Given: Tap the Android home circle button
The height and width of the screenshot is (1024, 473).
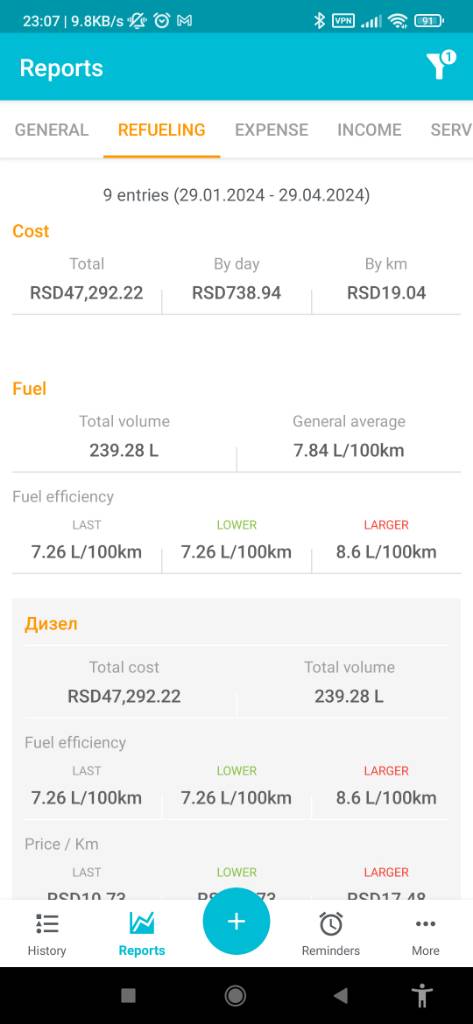Looking at the screenshot, I should (235, 995).
